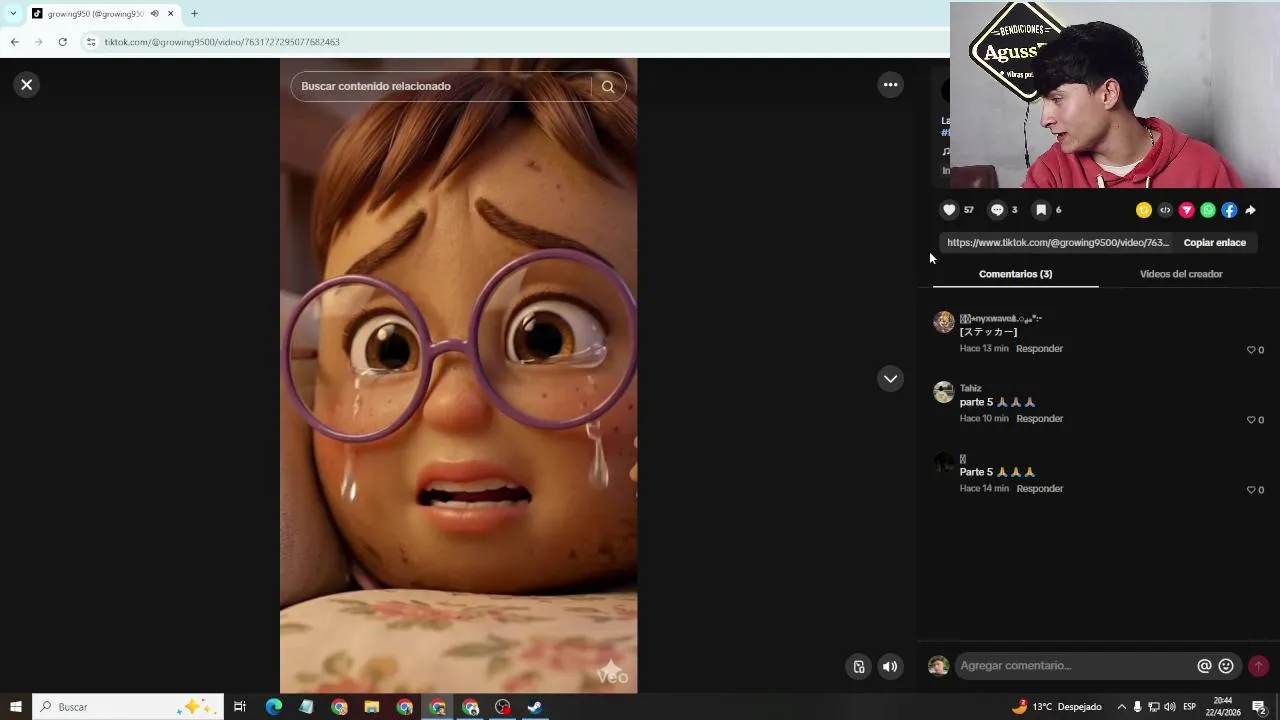Mute the tab via its speaker icon
The height and width of the screenshot is (720, 1280).
pos(154,14)
